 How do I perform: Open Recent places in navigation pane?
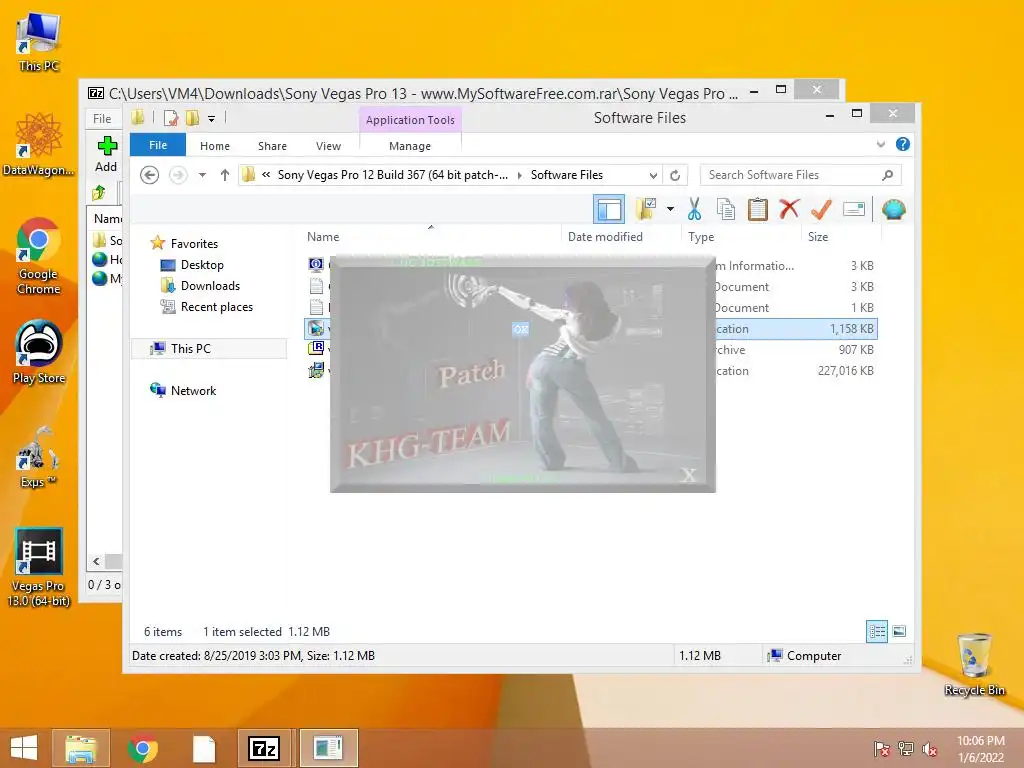pos(216,306)
